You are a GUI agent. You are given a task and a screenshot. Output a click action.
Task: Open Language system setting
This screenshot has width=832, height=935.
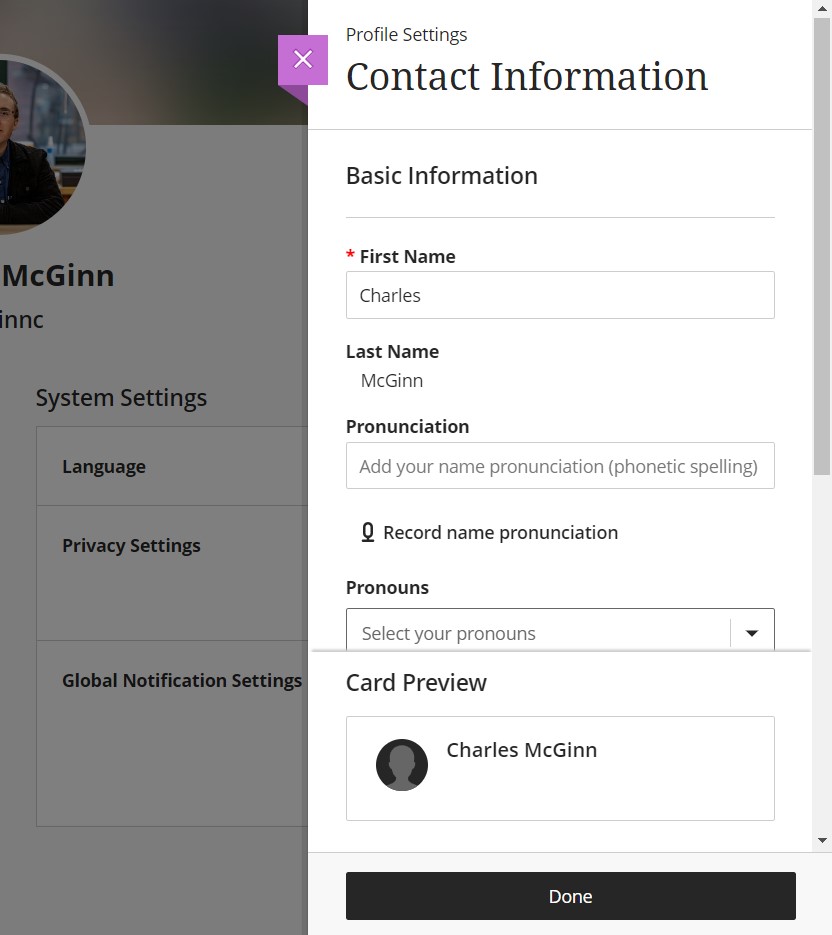tap(172, 466)
